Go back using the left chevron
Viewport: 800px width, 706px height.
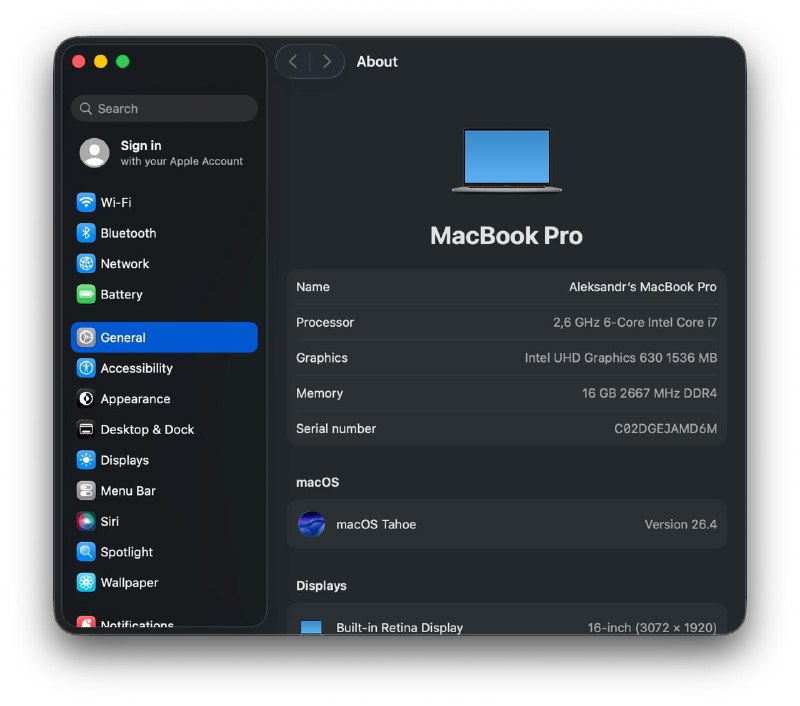pyautogui.click(x=293, y=62)
